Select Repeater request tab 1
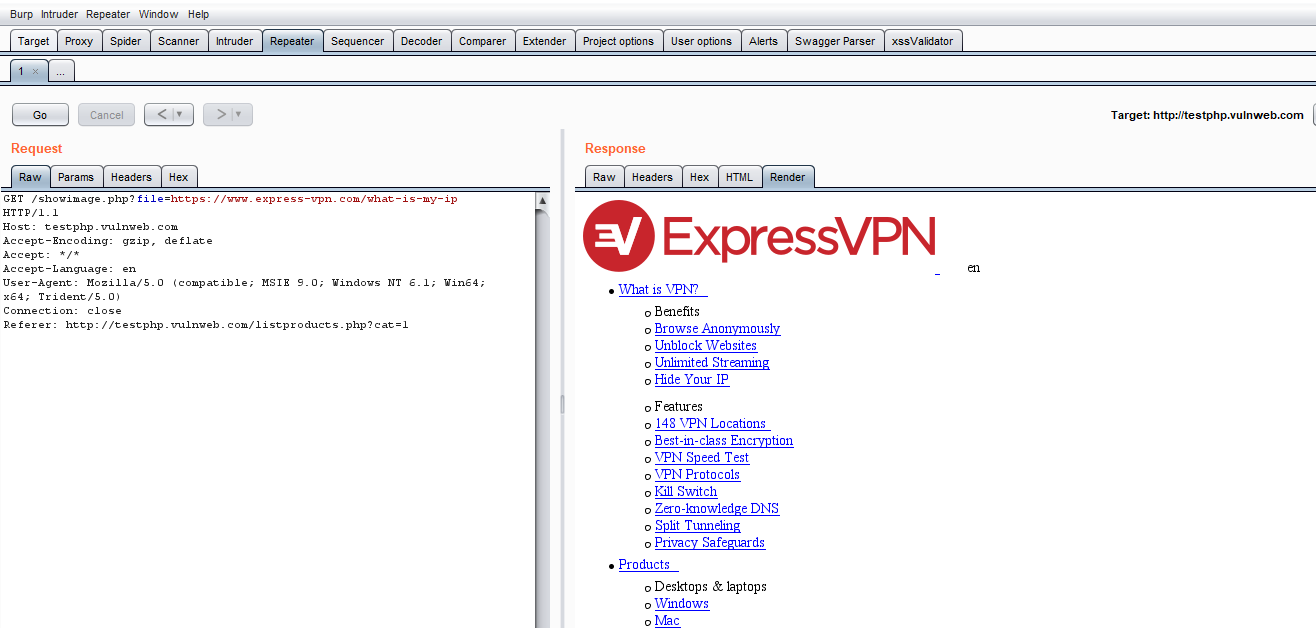This screenshot has width=1316, height=628. 22,71
